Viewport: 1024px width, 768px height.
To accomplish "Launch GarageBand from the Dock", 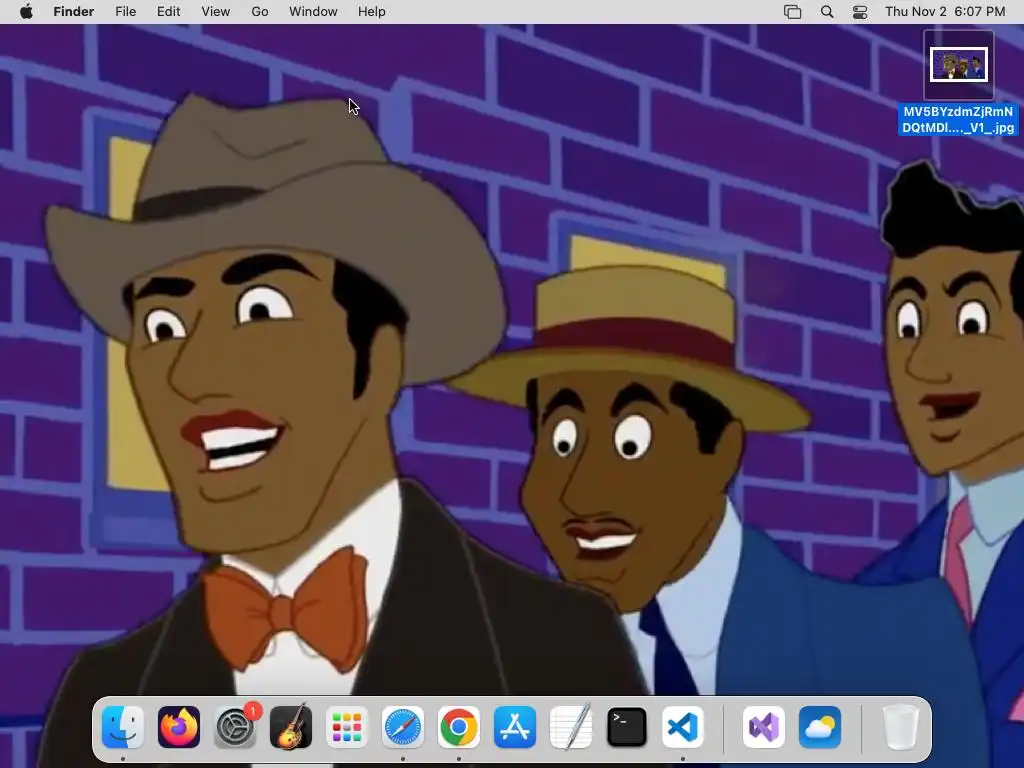I will [x=291, y=727].
